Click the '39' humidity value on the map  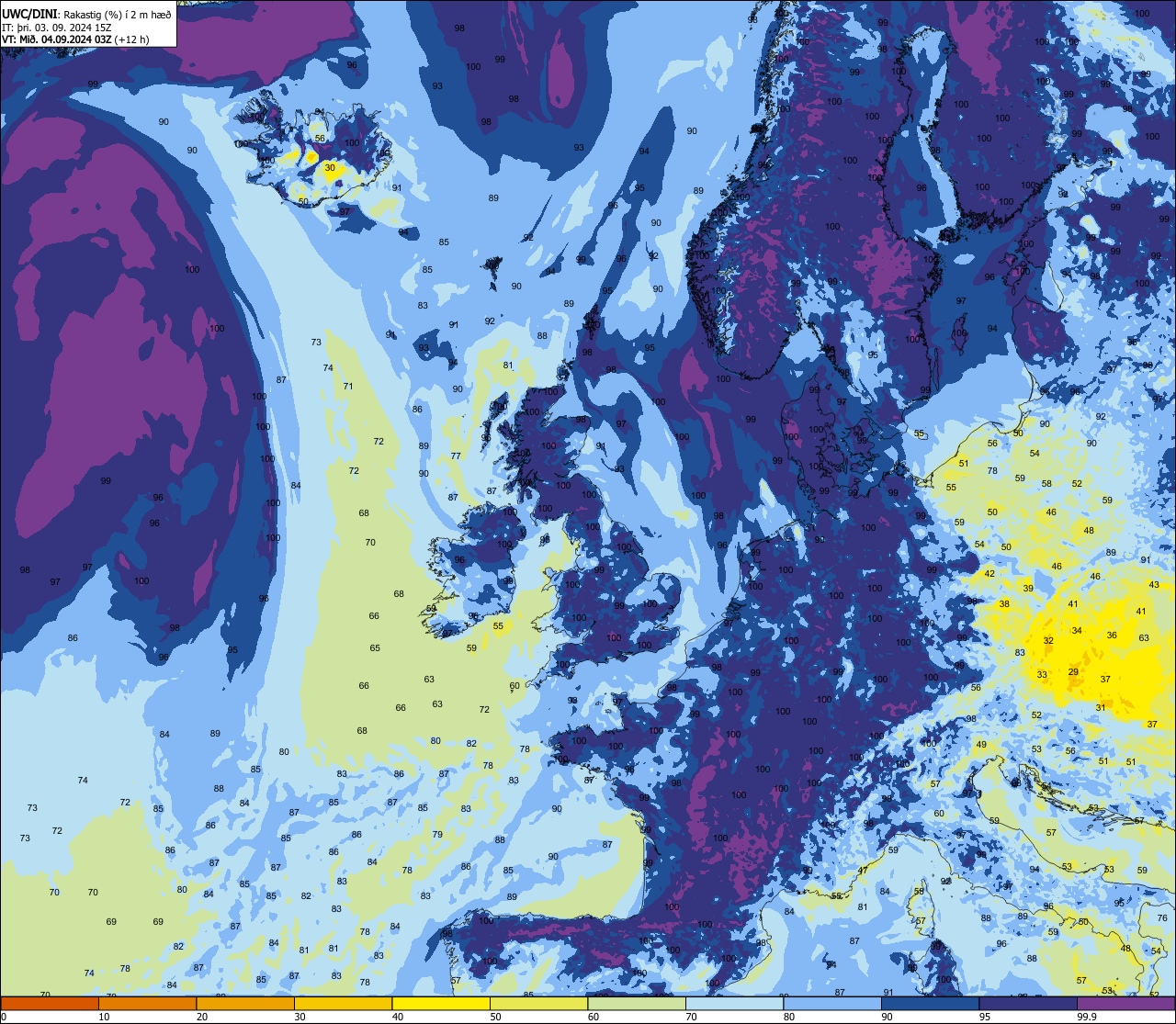(1028, 589)
